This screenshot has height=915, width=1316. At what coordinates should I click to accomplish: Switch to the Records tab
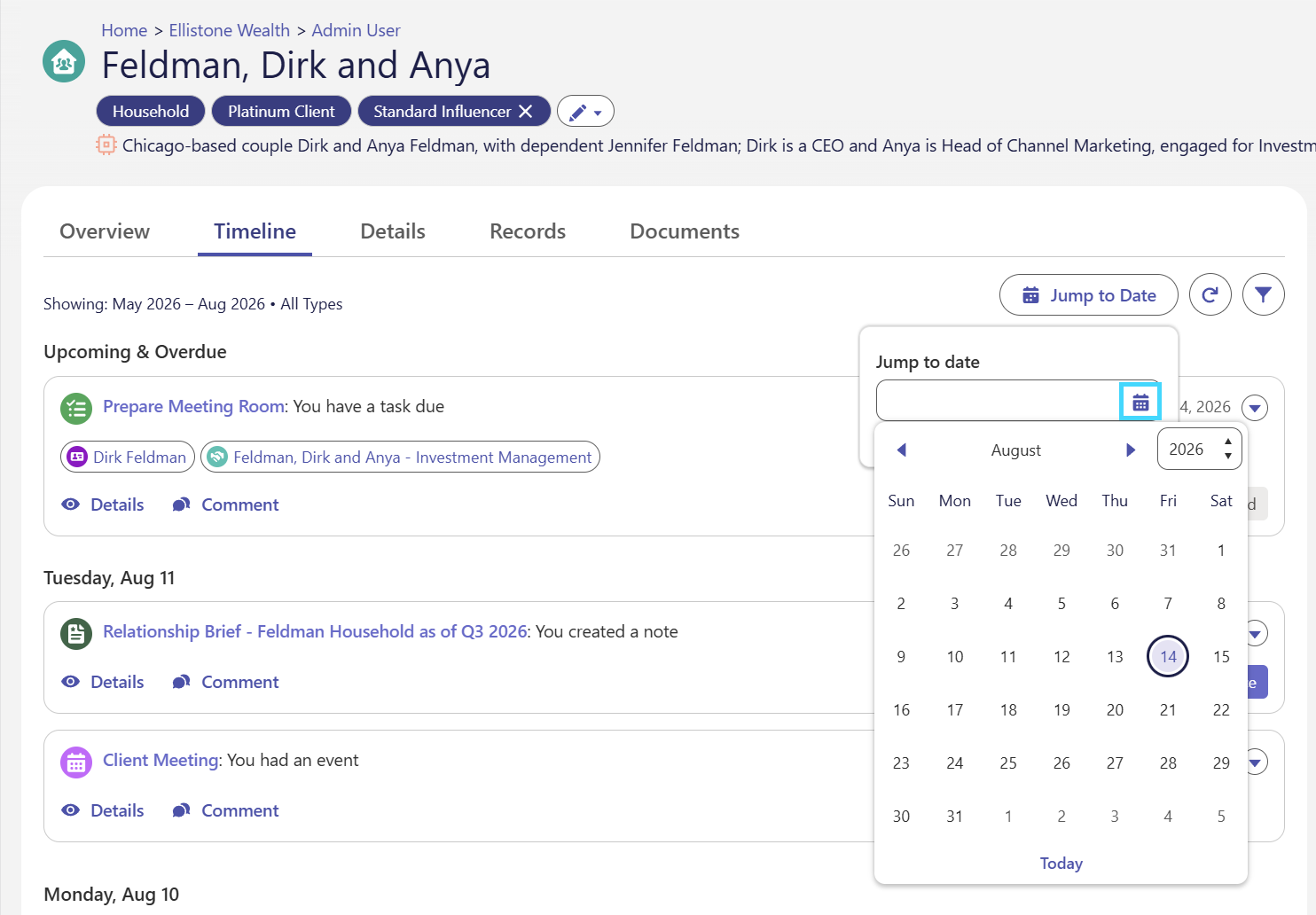(x=528, y=231)
